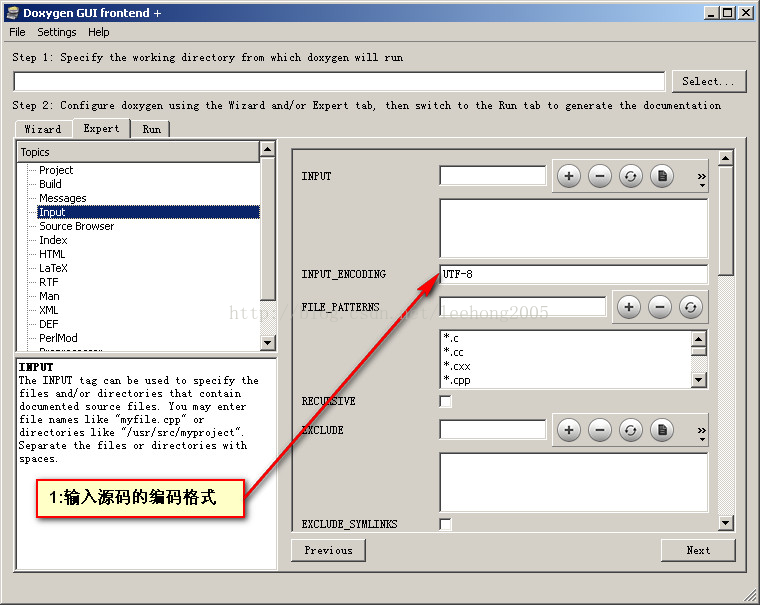The height and width of the screenshot is (605, 760).
Task: Select RTF topic
Action: point(48,282)
